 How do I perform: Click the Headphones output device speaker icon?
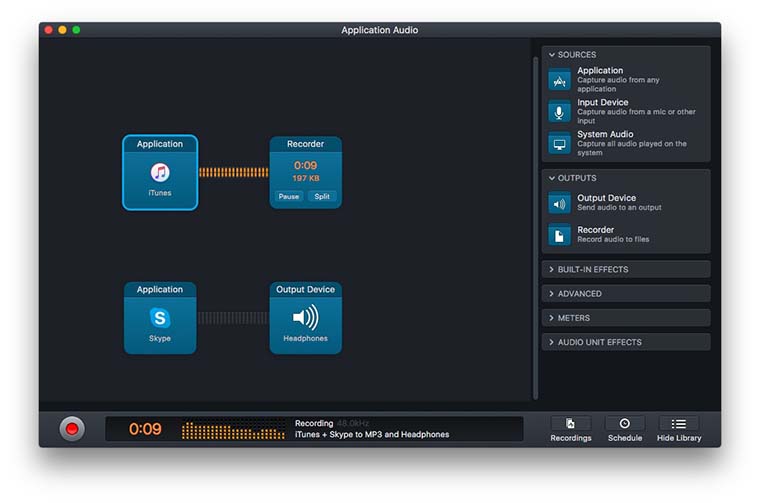click(x=305, y=318)
